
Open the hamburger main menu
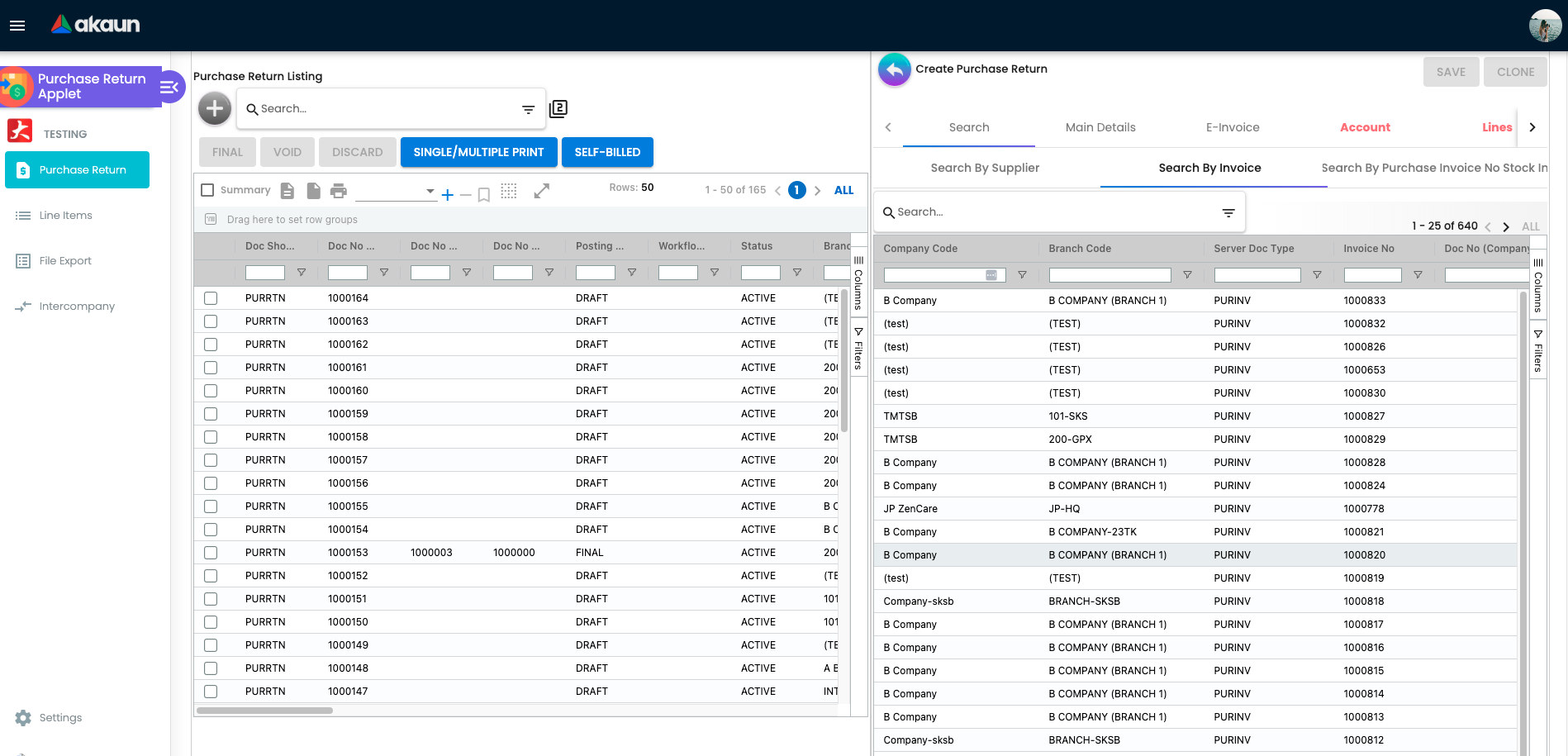coord(17,26)
